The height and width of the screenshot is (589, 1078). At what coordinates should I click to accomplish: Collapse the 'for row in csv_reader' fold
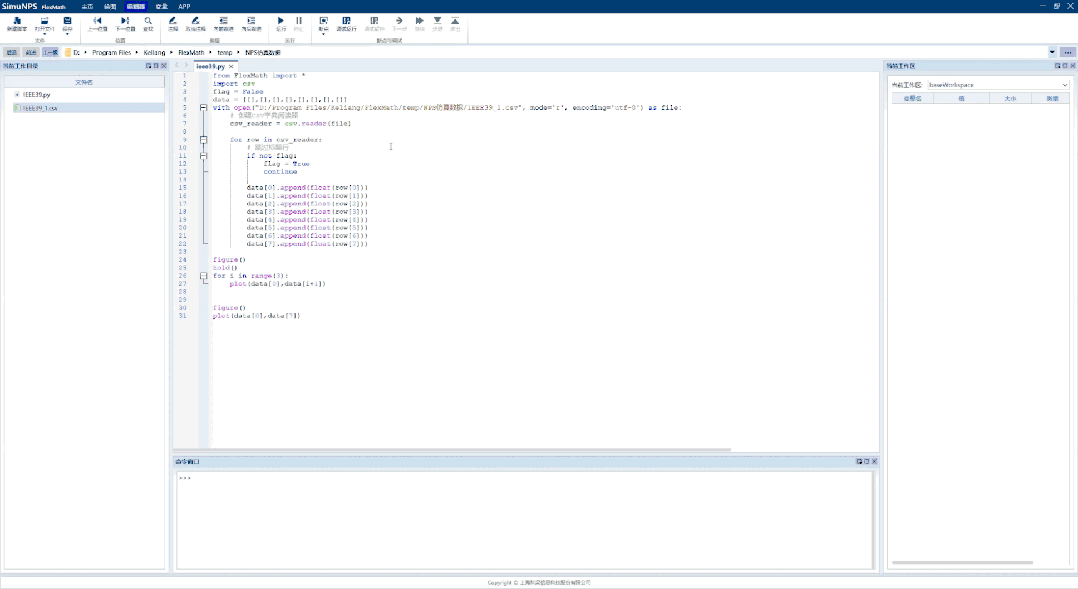[203, 139]
